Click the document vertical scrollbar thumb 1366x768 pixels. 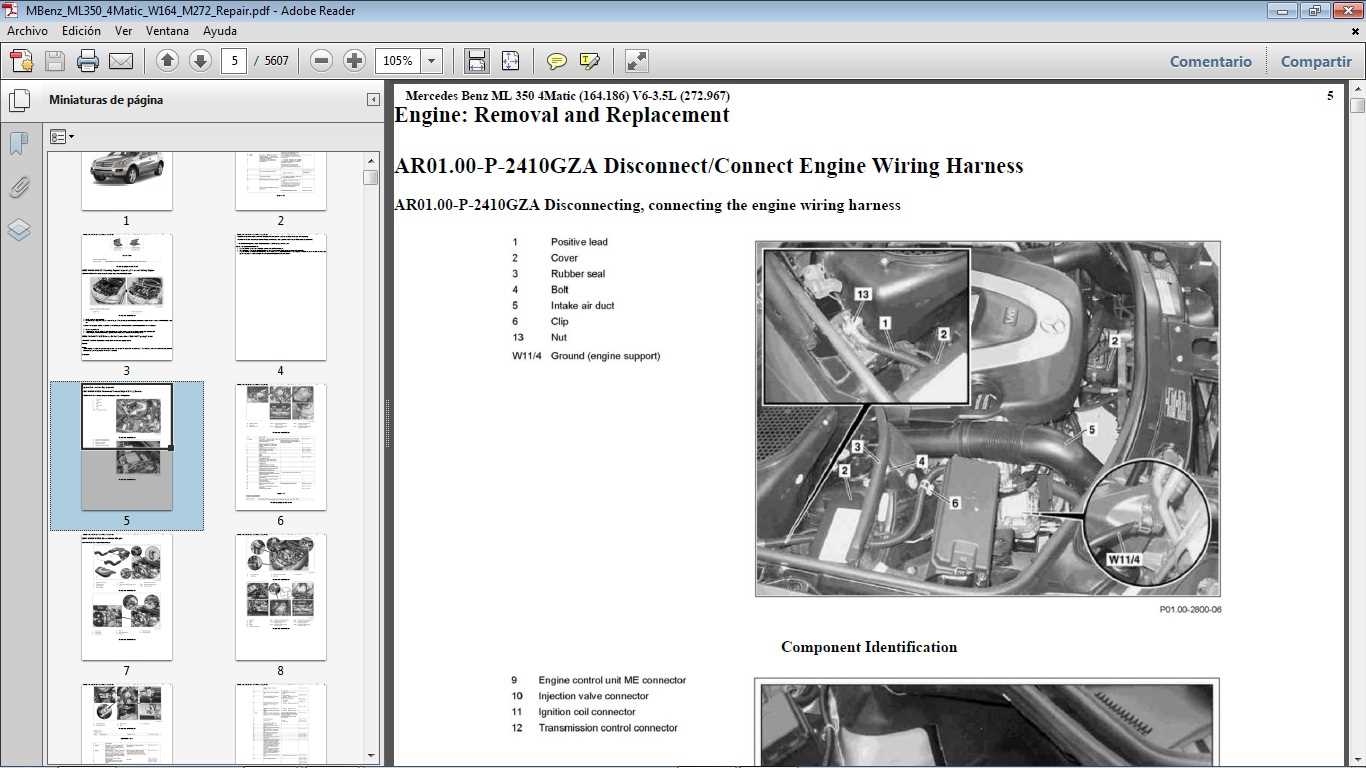(x=1357, y=105)
